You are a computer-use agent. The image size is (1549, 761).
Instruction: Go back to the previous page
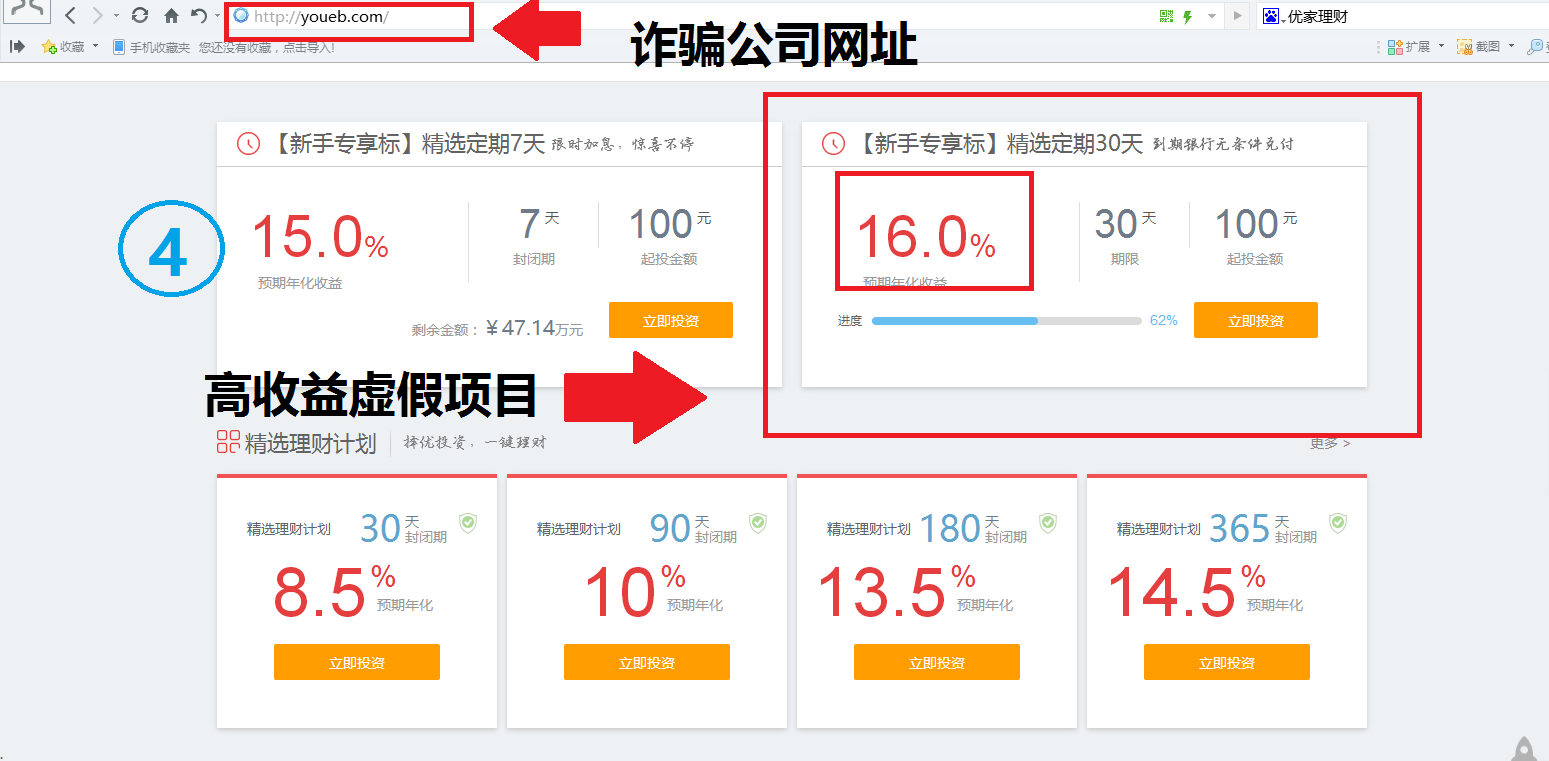[x=71, y=16]
